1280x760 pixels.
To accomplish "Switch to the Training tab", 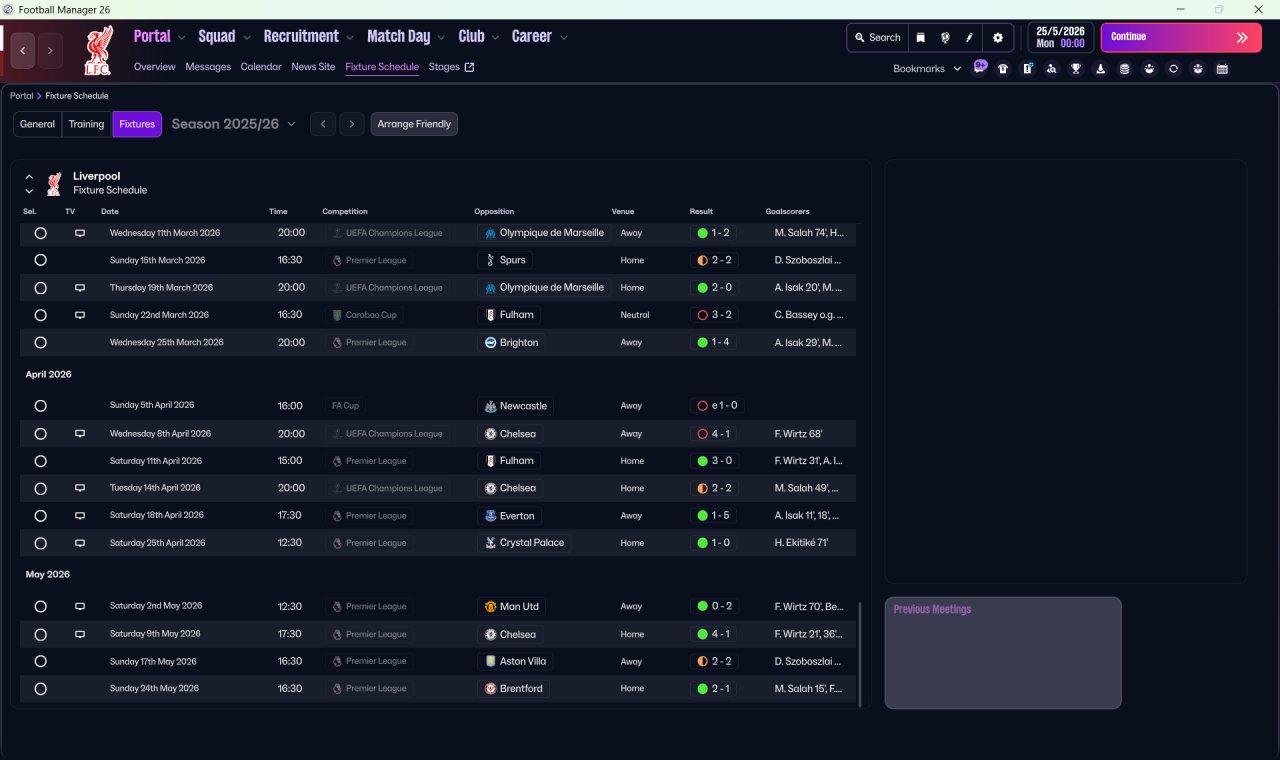I will coord(86,124).
